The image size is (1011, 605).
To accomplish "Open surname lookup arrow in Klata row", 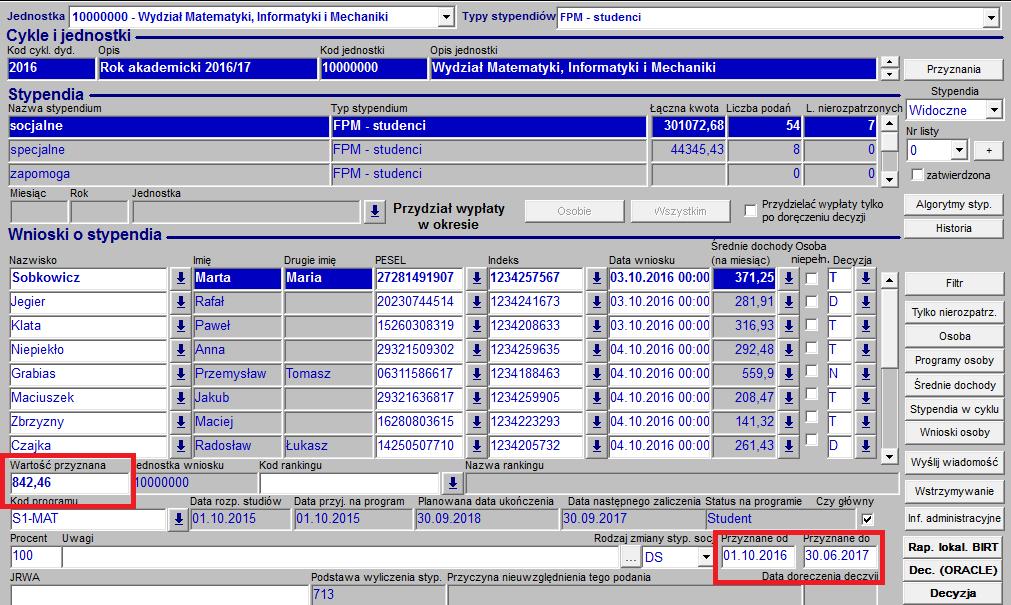I will tap(181, 326).
